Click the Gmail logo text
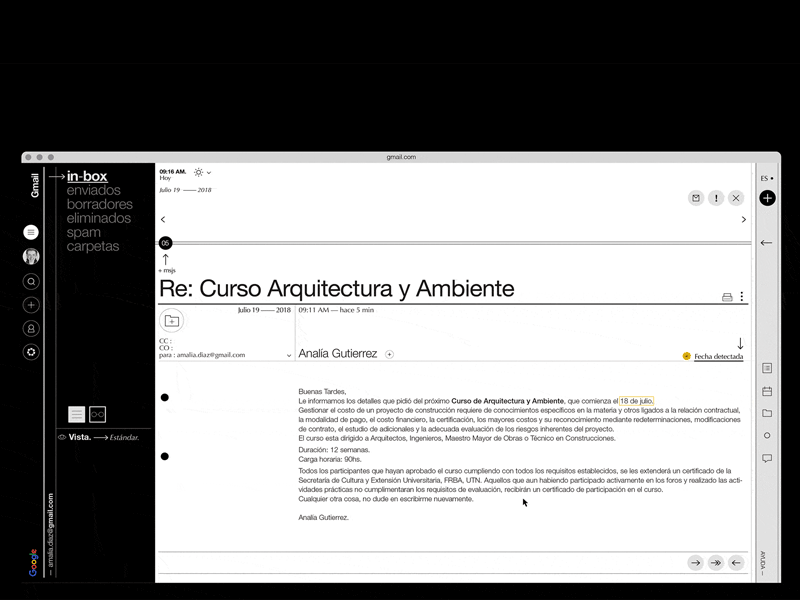800x600 pixels. pos(35,185)
